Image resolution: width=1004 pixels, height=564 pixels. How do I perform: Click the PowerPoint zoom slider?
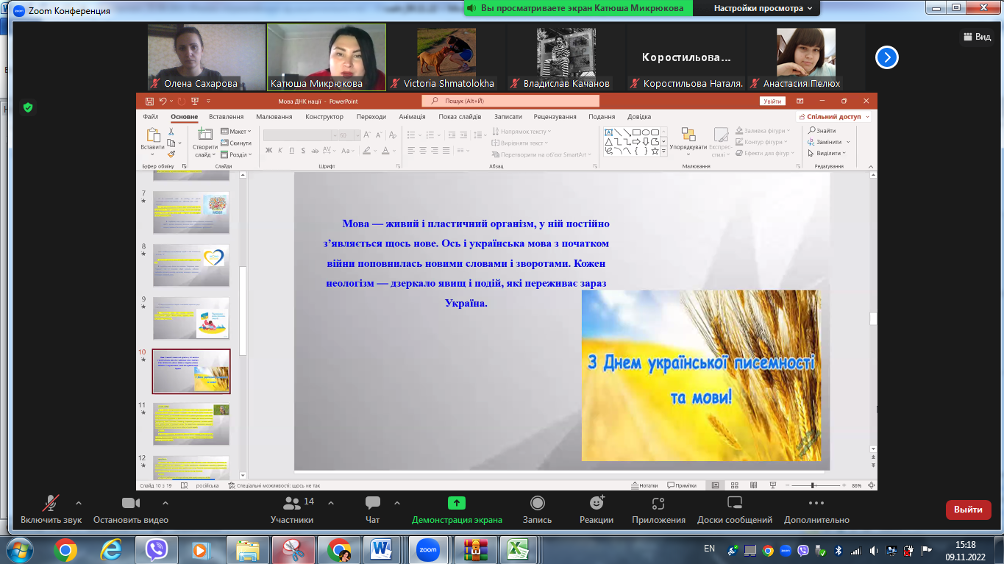[x=810, y=485]
